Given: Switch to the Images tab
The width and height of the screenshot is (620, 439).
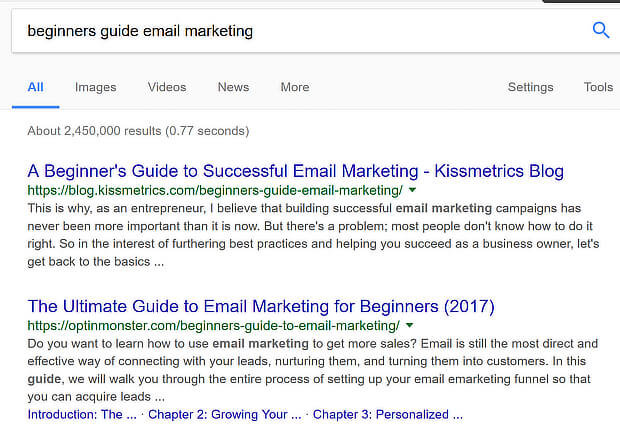Looking at the screenshot, I should click(x=96, y=87).
